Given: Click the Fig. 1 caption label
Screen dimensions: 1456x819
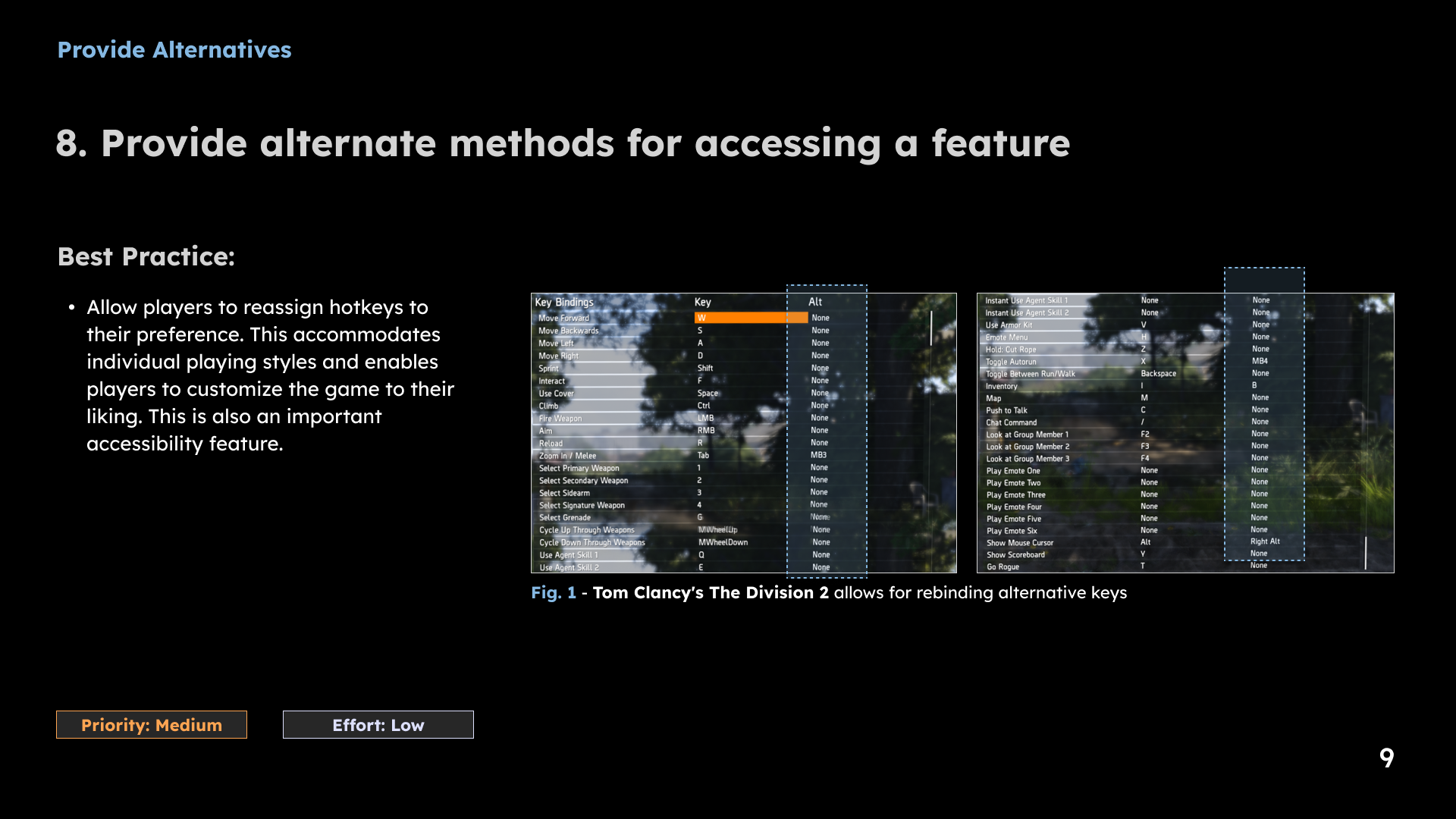Looking at the screenshot, I should coord(554,593).
